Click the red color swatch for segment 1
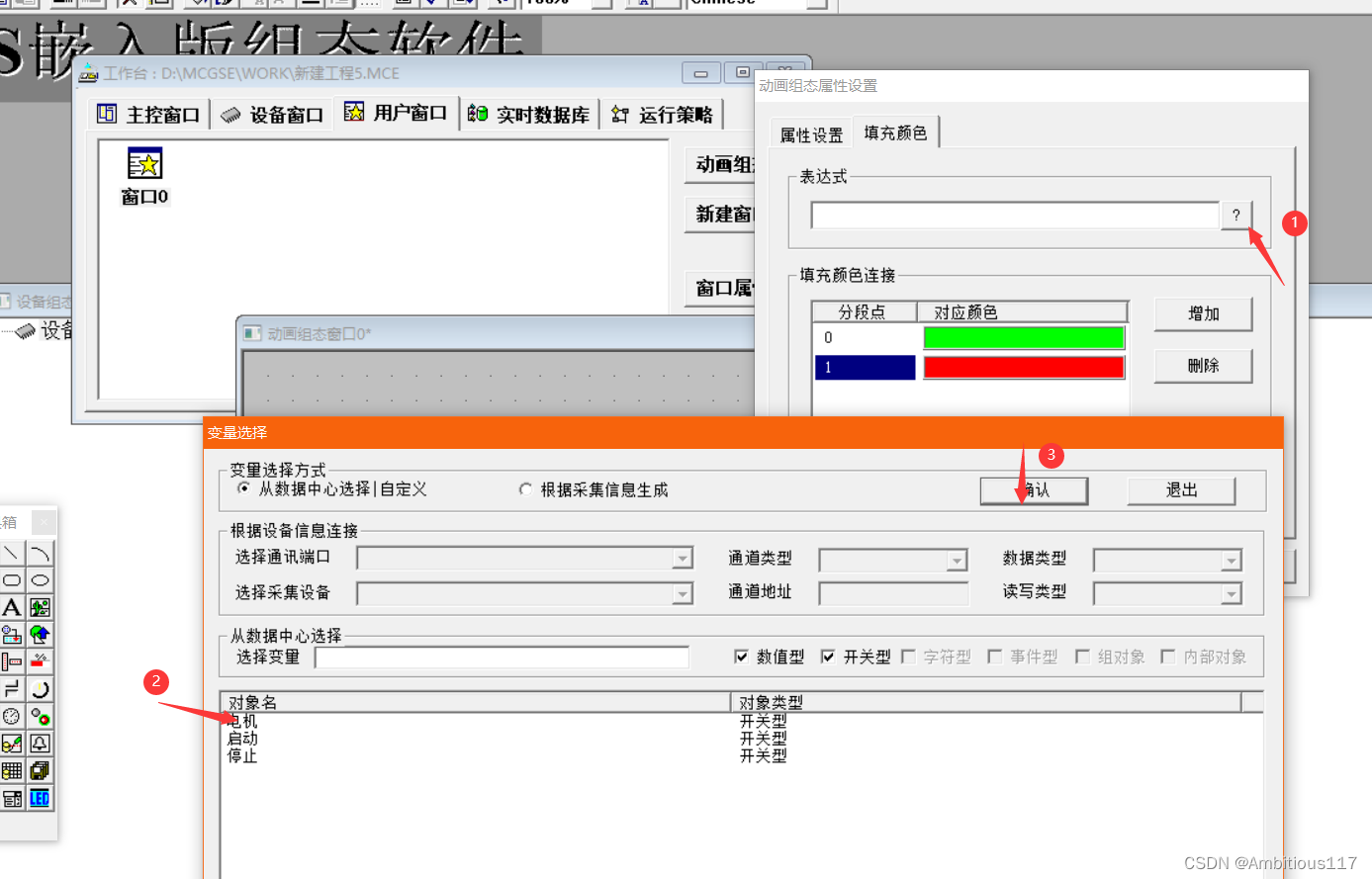Image resolution: width=1372 pixels, height=879 pixels. 1024,368
